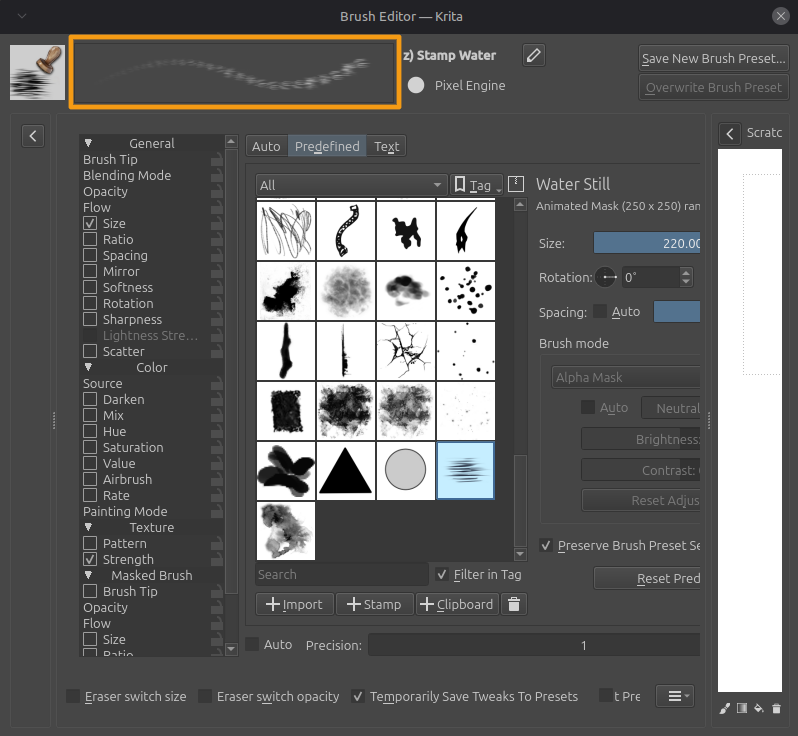Toggle Eraser switch size checkbox
798x736 pixels.
pos(73,696)
